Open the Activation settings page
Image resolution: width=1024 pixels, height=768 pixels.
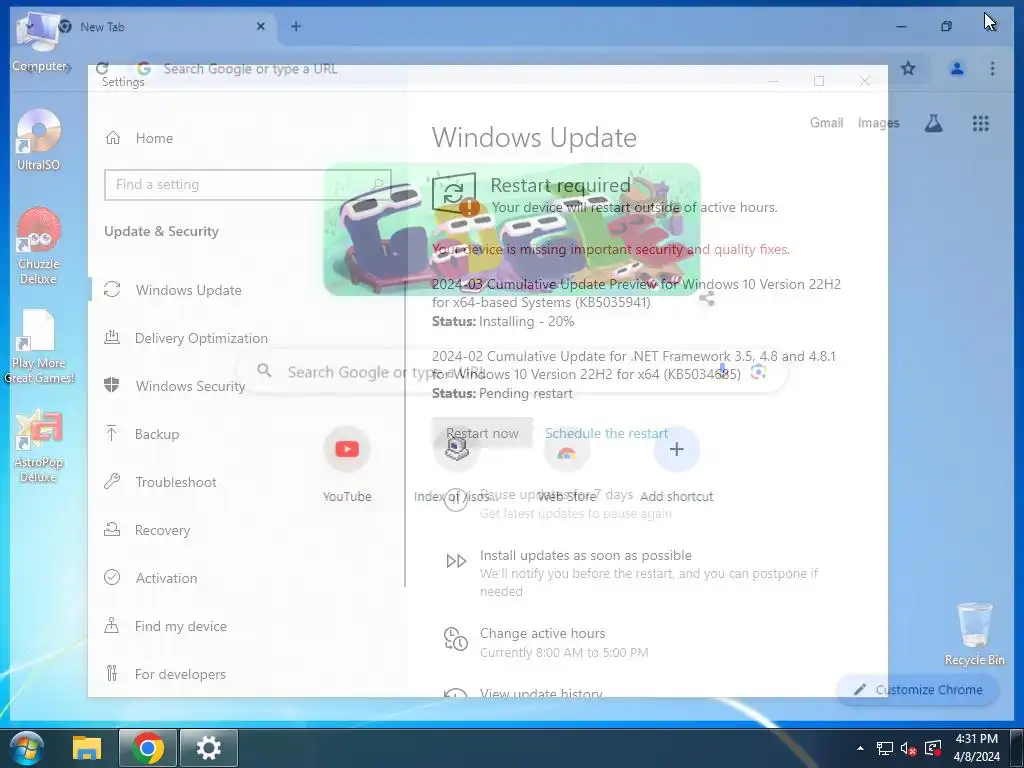click(x=150, y=578)
